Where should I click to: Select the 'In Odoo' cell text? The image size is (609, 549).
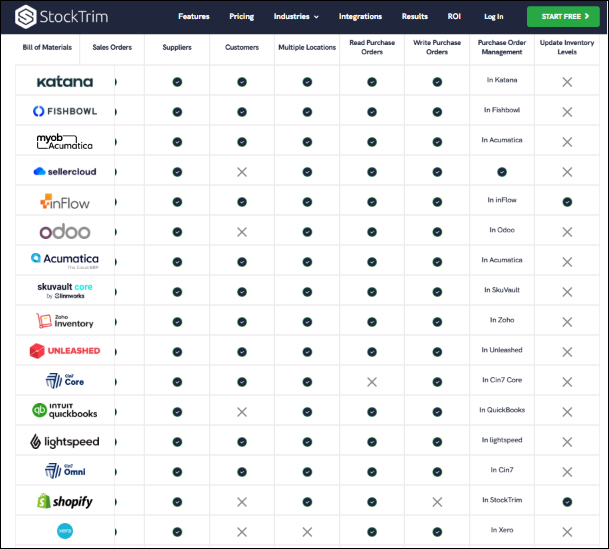[502, 230]
